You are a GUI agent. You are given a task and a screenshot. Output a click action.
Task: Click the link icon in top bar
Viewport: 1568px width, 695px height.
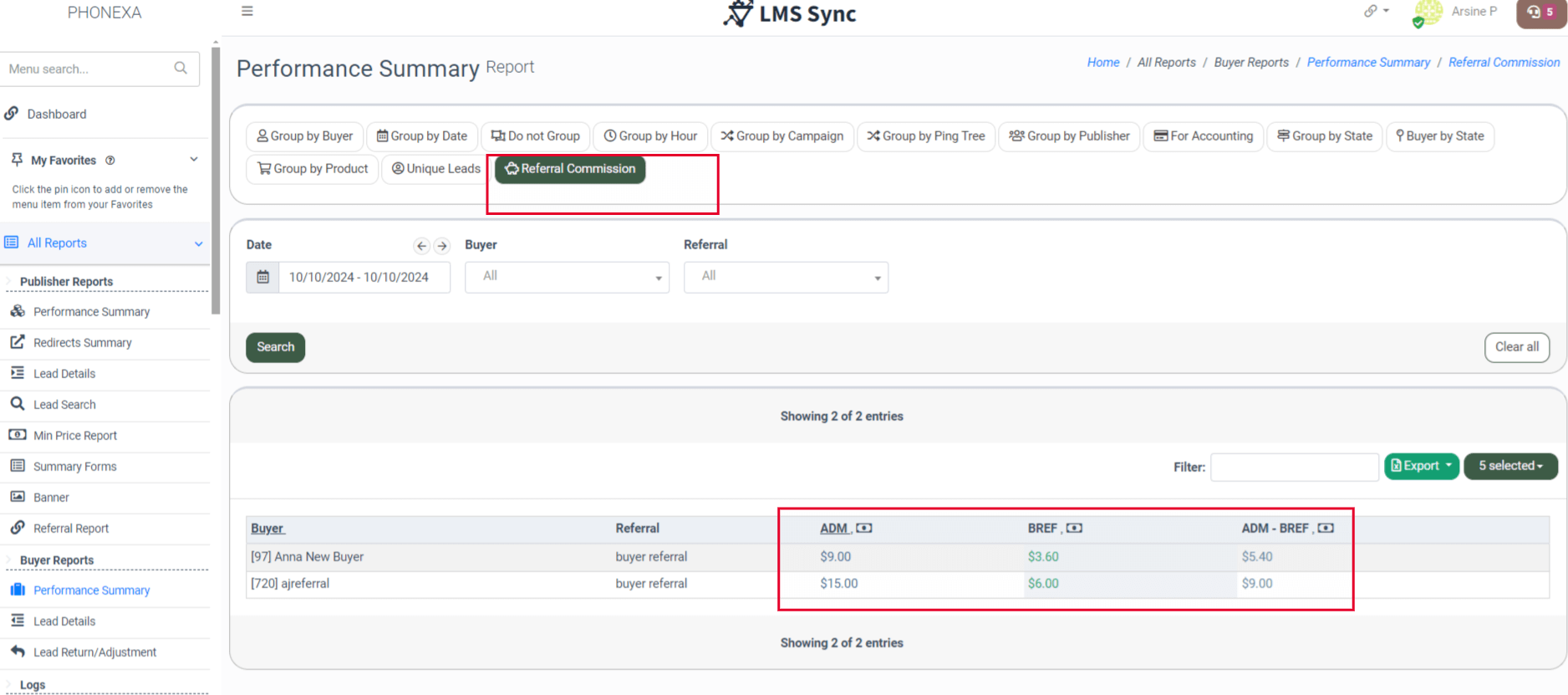pyautogui.click(x=1371, y=12)
